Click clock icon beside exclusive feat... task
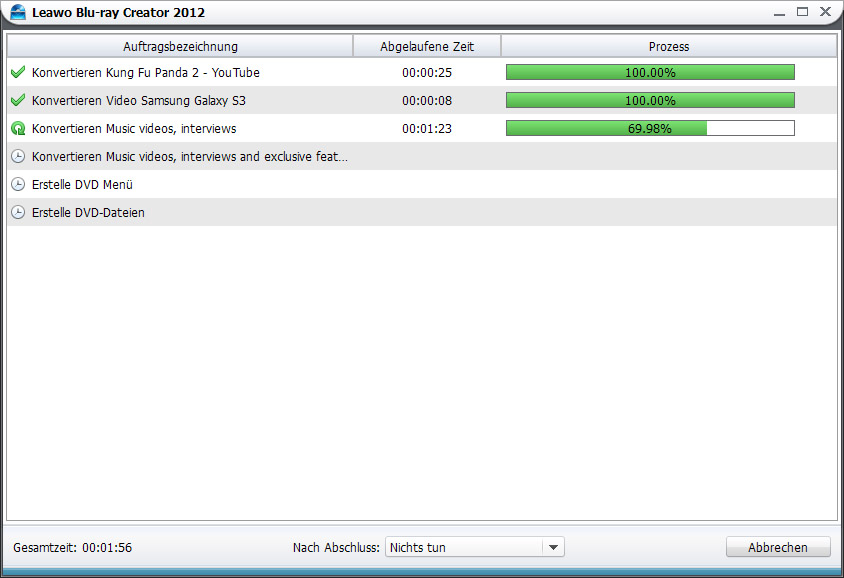 click(18, 156)
